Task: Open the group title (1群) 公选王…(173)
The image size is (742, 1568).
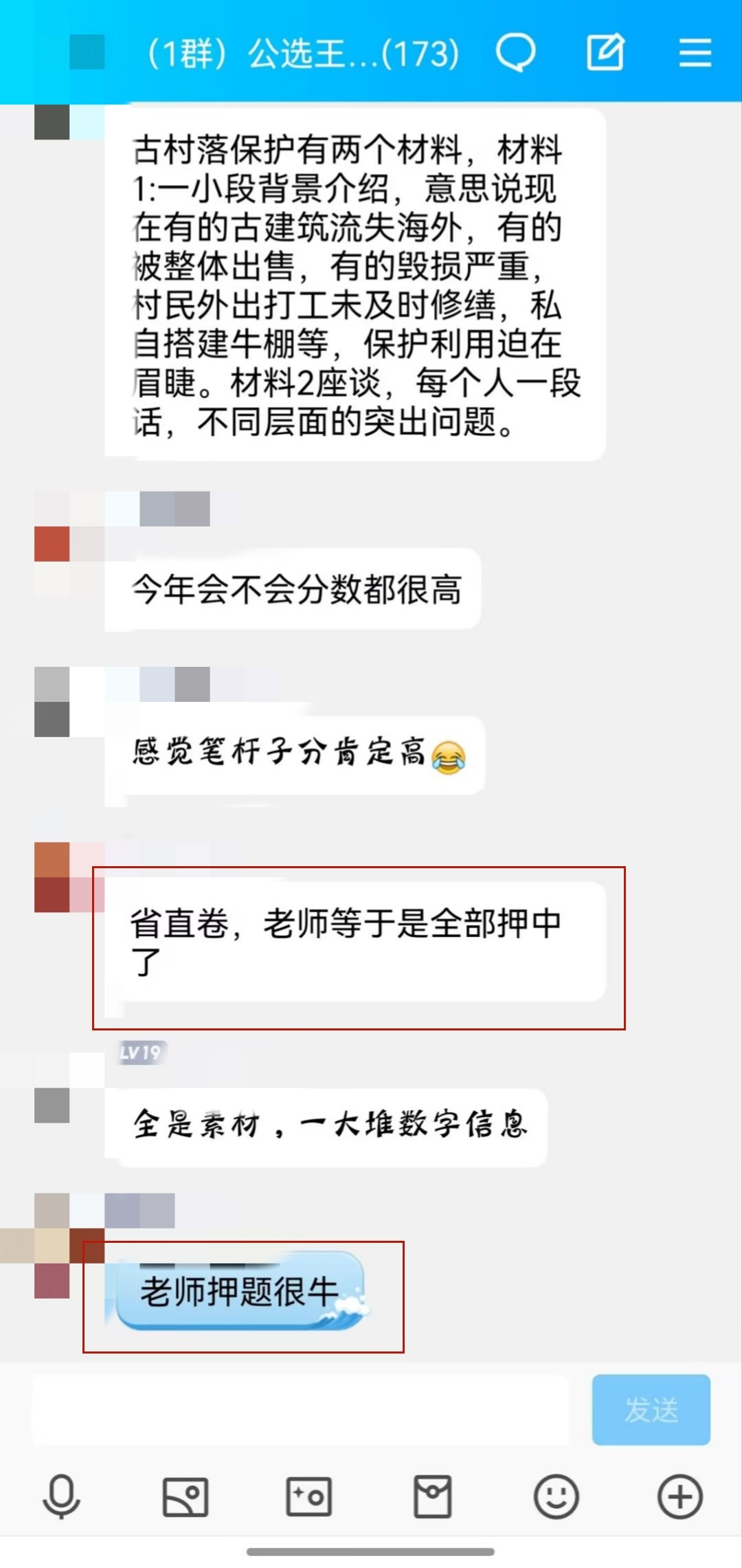Action: click(x=304, y=53)
